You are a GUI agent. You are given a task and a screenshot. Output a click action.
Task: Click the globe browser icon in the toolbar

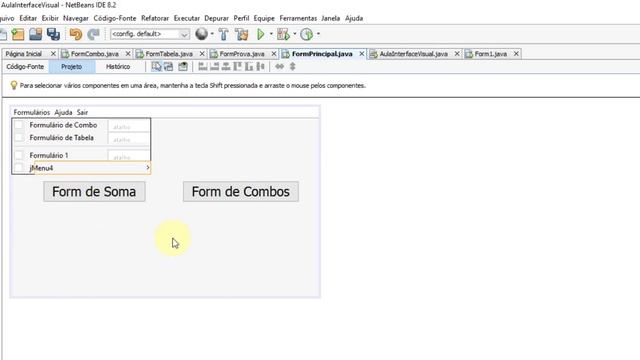point(201,34)
